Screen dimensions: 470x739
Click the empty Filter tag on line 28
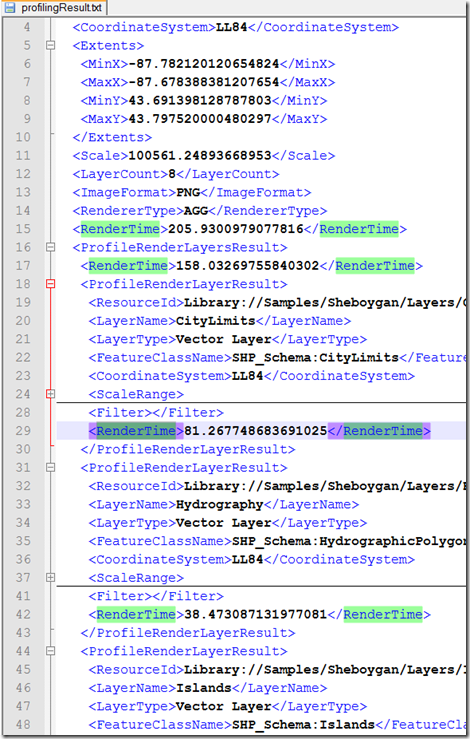[156, 413]
